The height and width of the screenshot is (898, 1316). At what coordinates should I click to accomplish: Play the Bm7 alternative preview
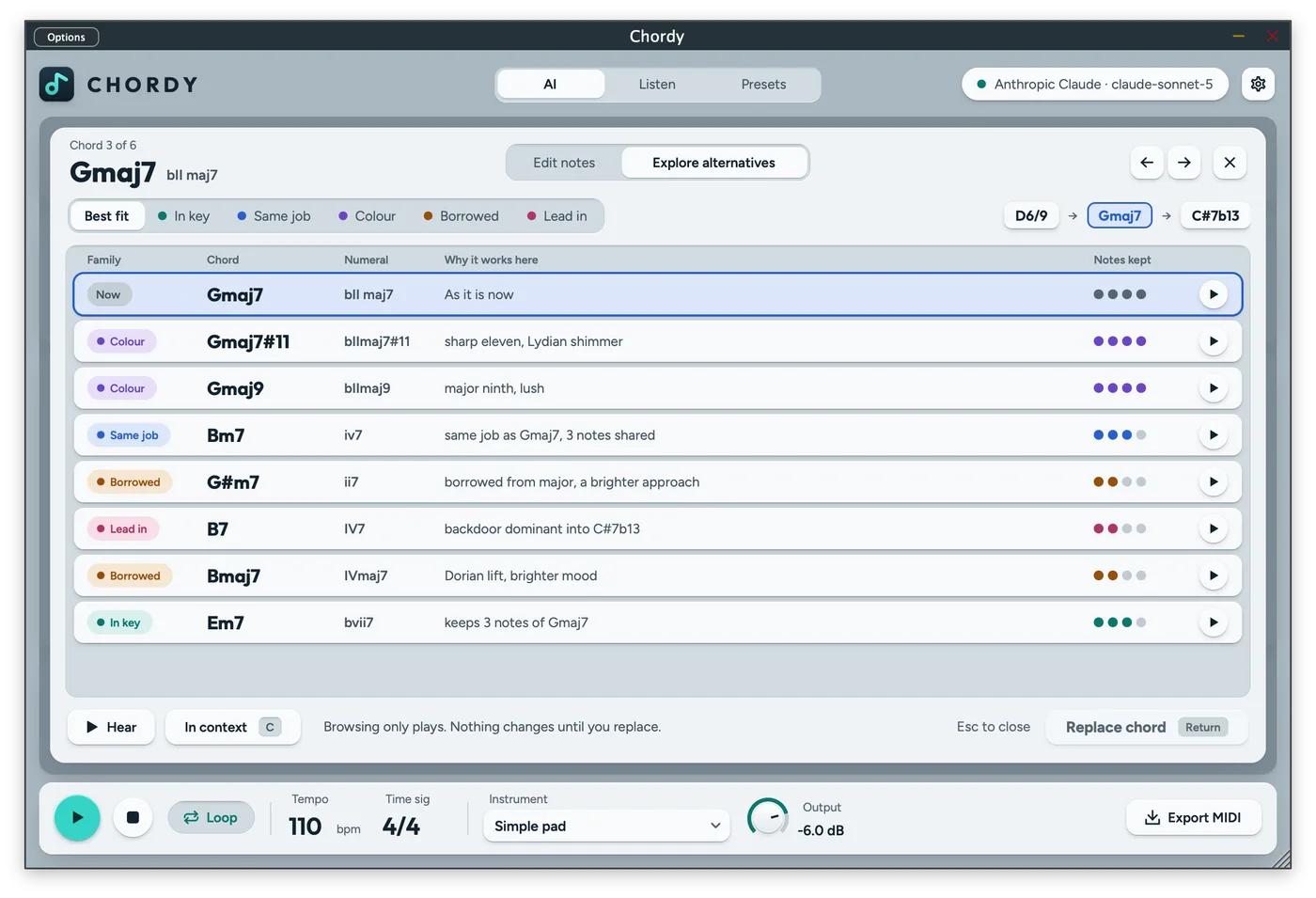pyautogui.click(x=1214, y=435)
